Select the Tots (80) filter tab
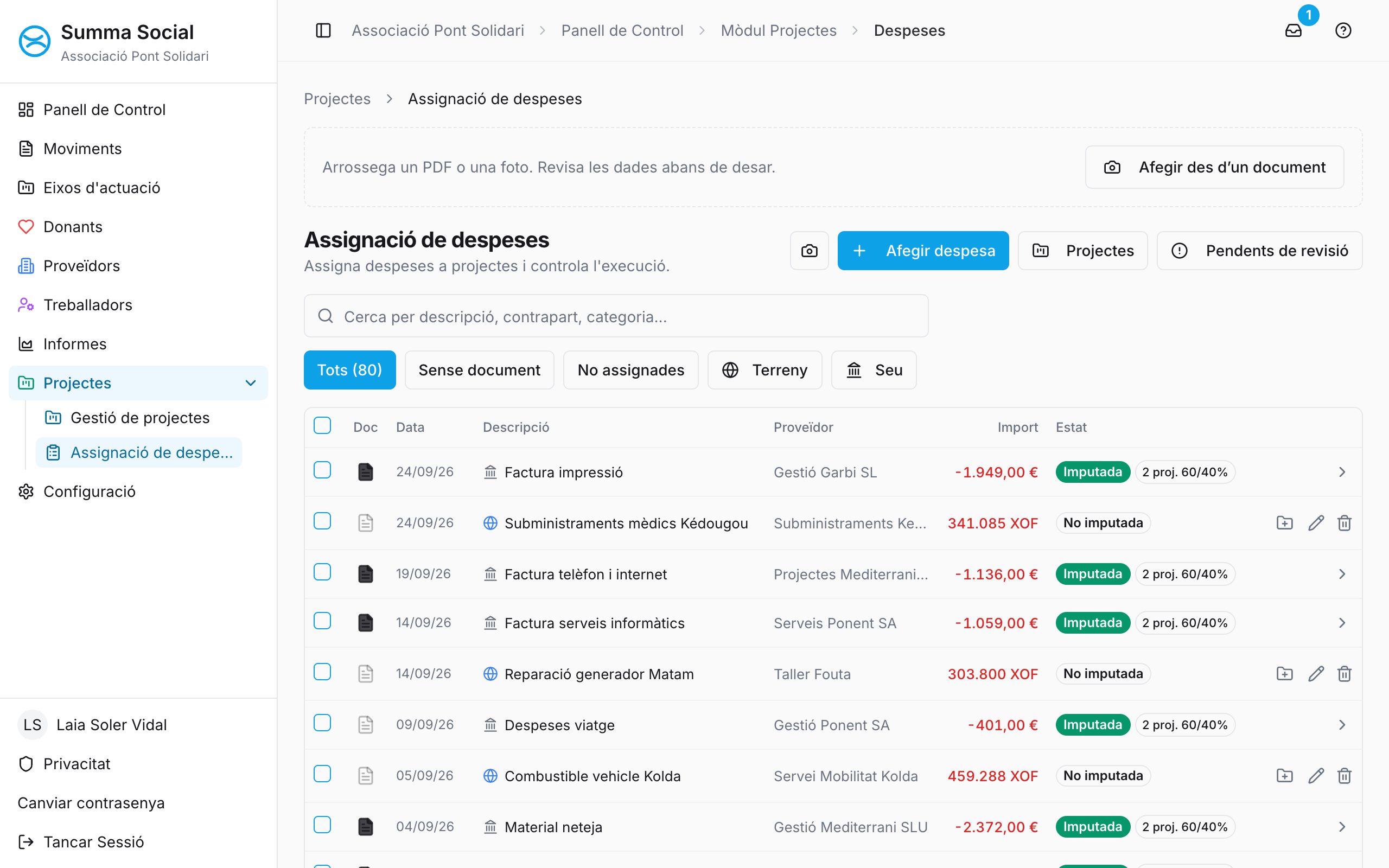Screen dimensions: 1389x868 pos(349,369)
